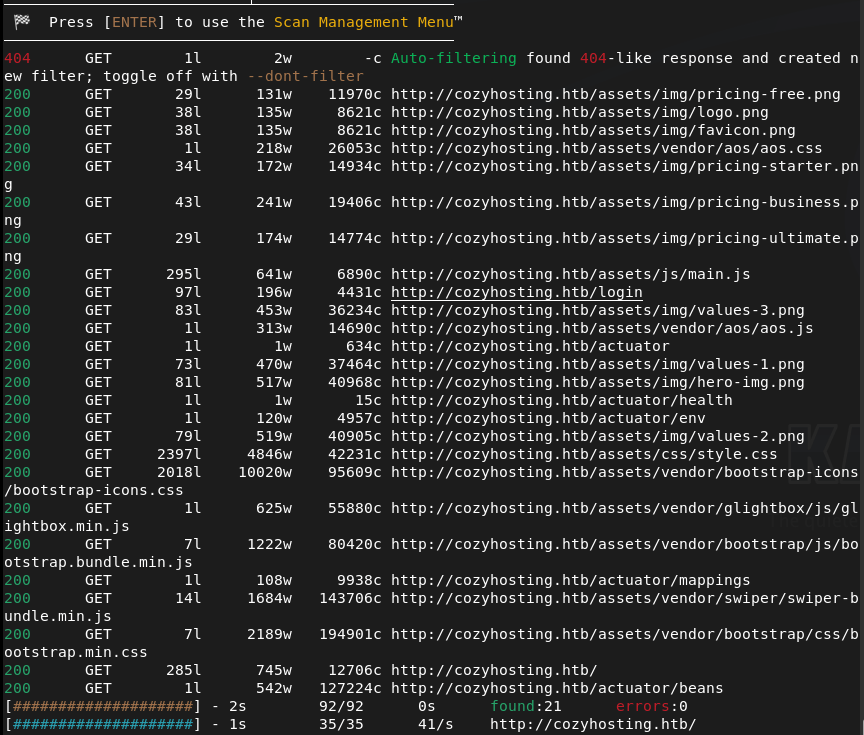The width and height of the screenshot is (864, 735).
Task: Open the assets/js/main.js URL
Action: pyautogui.click(x=570, y=274)
